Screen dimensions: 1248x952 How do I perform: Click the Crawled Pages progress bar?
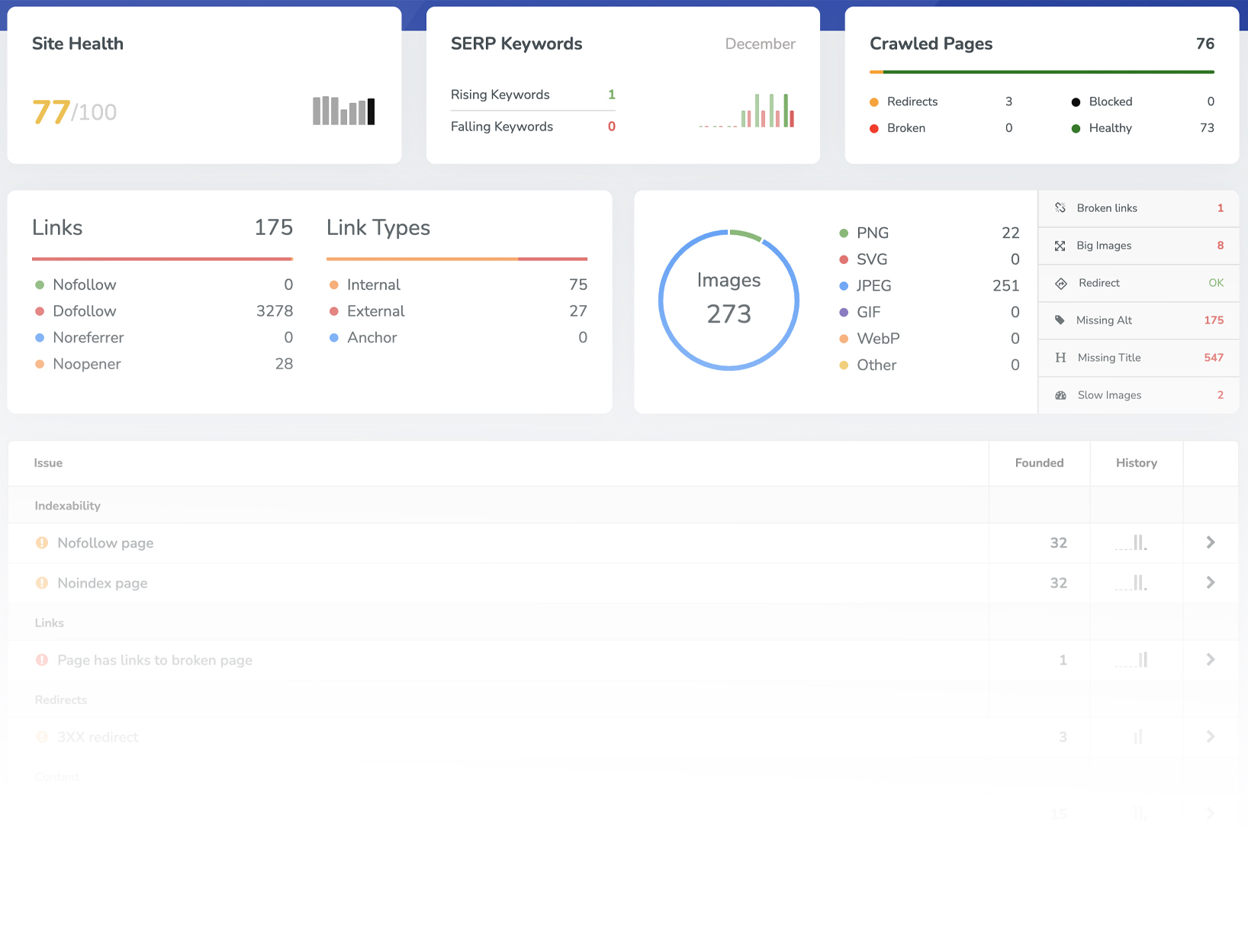pyautogui.click(x=1042, y=72)
